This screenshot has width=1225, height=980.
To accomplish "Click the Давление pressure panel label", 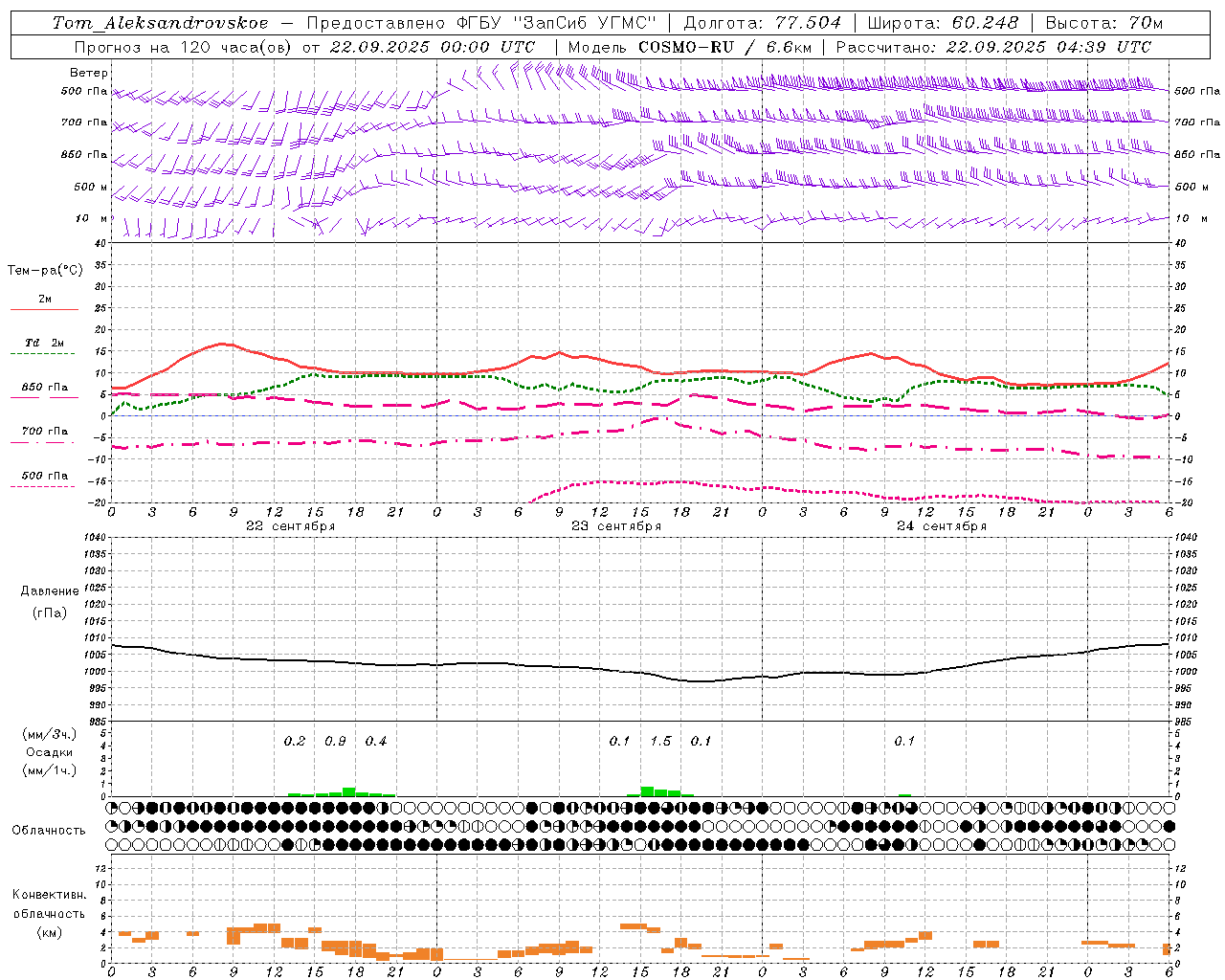I will tap(50, 591).
